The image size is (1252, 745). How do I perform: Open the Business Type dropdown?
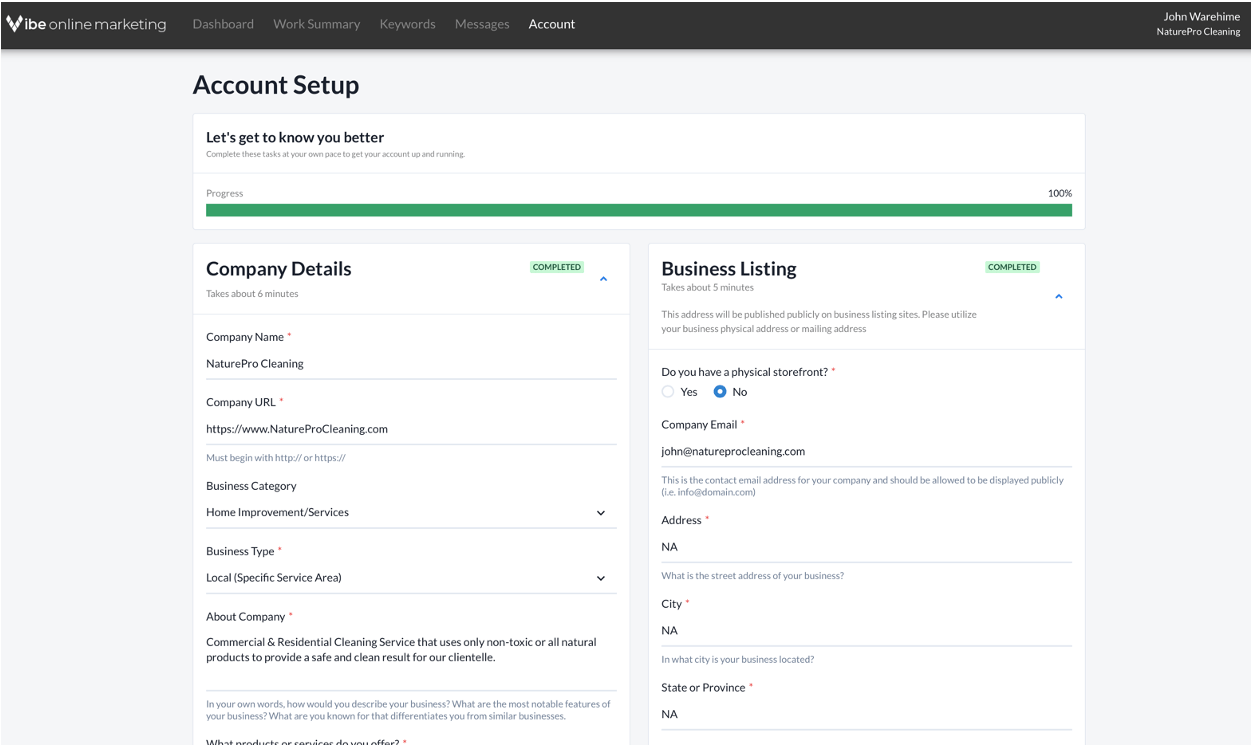(x=410, y=578)
